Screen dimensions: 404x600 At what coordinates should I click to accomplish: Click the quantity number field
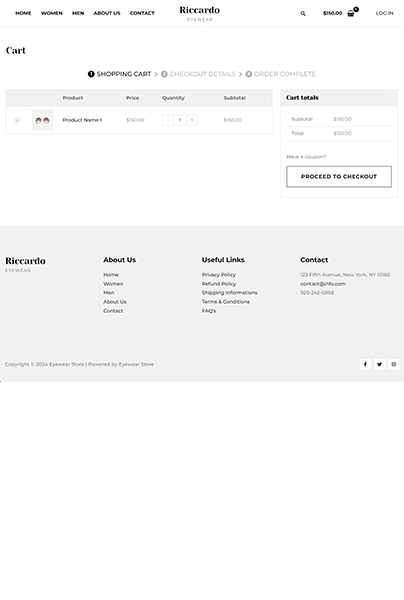coord(180,120)
